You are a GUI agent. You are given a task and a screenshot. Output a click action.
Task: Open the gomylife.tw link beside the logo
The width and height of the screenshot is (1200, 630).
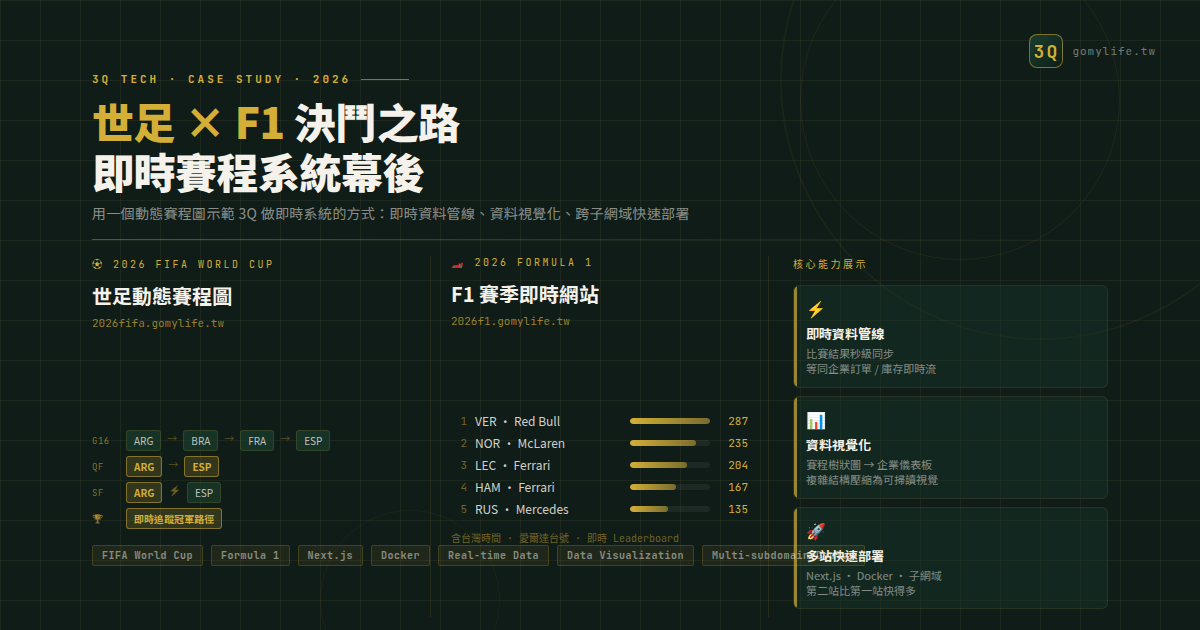tap(1113, 51)
